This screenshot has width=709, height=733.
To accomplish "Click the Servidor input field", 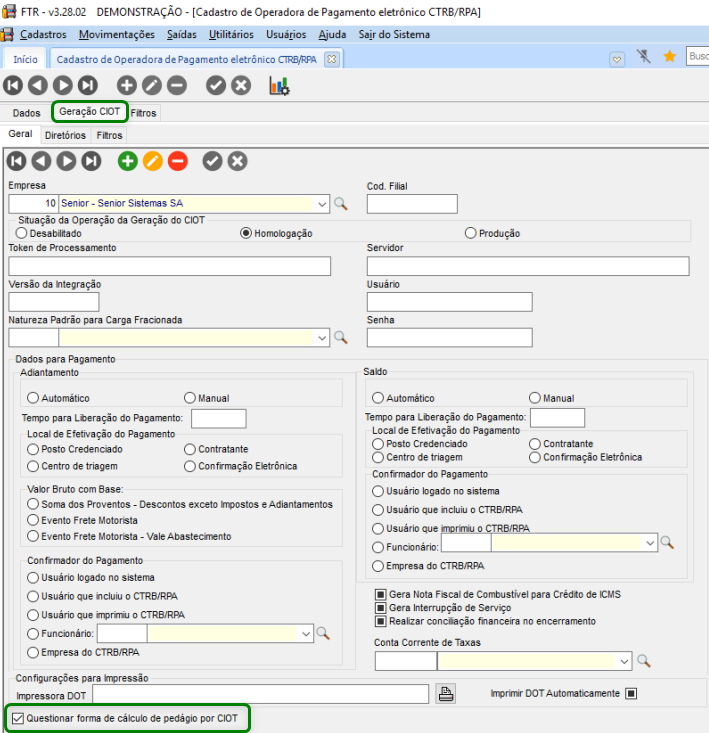I will tap(528, 266).
